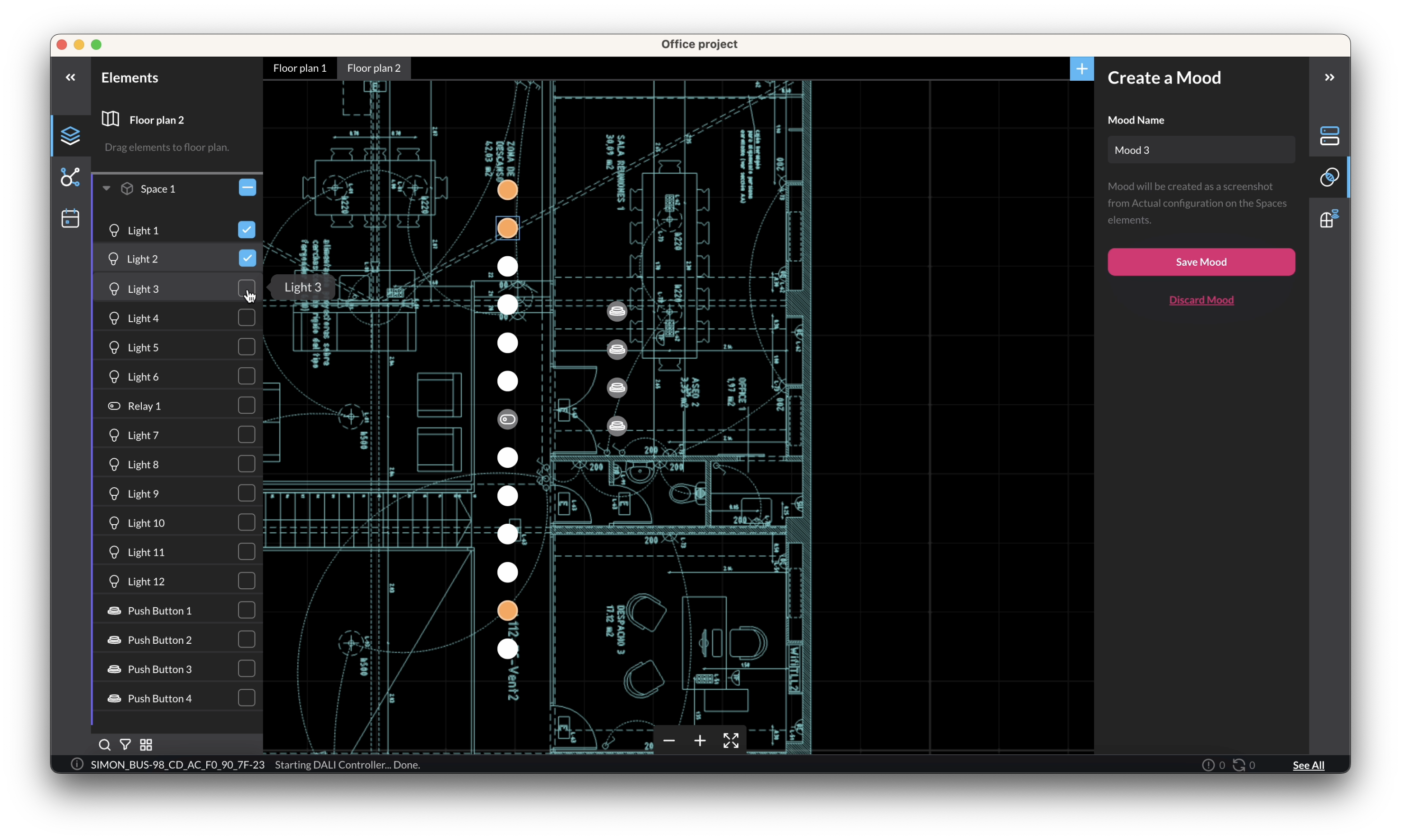The height and width of the screenshot is (840, 1401).
Task: Switch to grid view icon
Action: [x=146, y=744]
